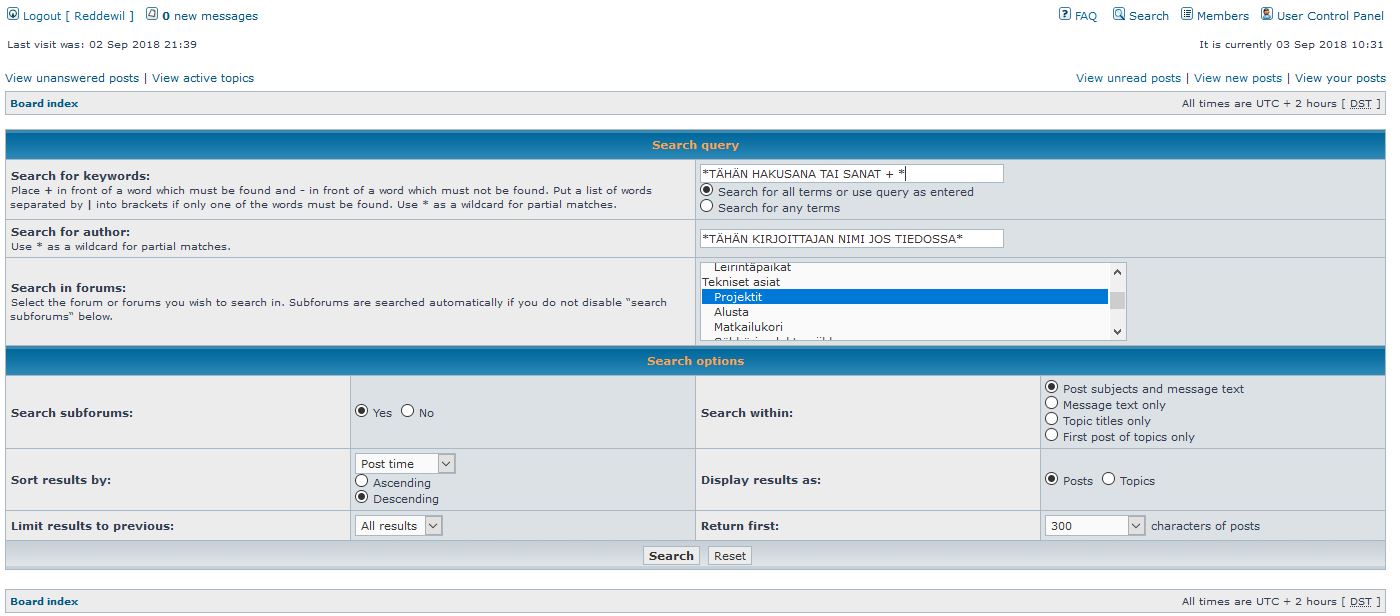This screenshot has height=616, width=1400.
Task: Click the User Control Panel icon
Action: point(1267,15)
